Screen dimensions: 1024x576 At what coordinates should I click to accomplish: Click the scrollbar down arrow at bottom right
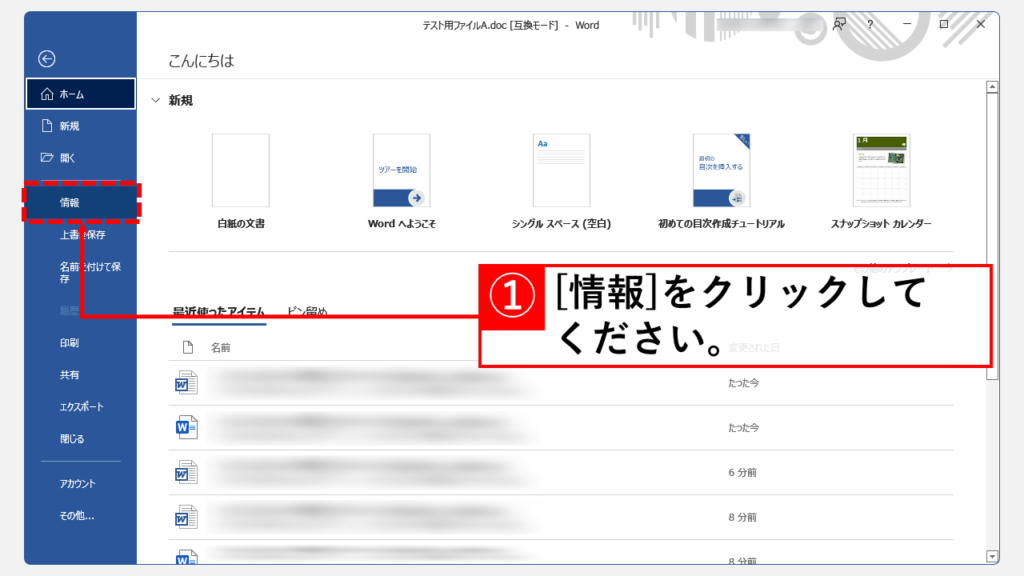pyautogui.click(x=992, y=556)
